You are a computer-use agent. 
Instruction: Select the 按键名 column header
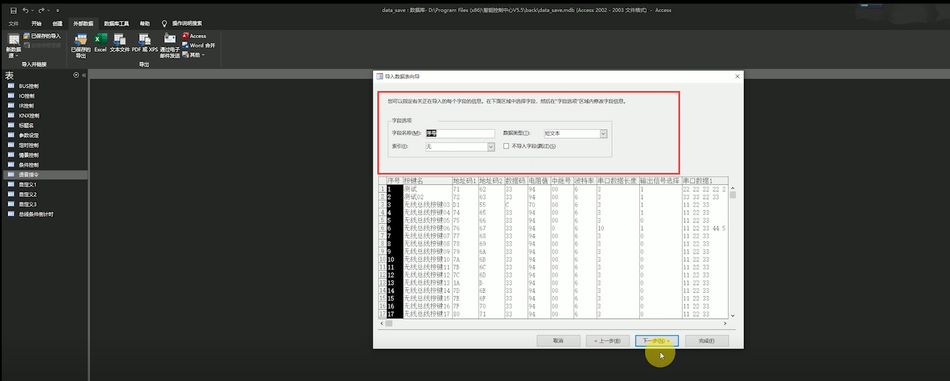(427, 181)
